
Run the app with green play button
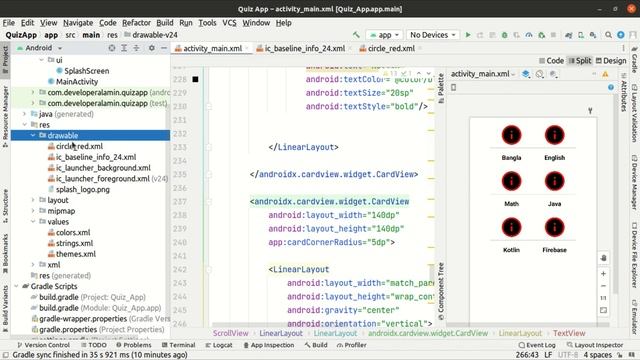(x=468, y=35)
